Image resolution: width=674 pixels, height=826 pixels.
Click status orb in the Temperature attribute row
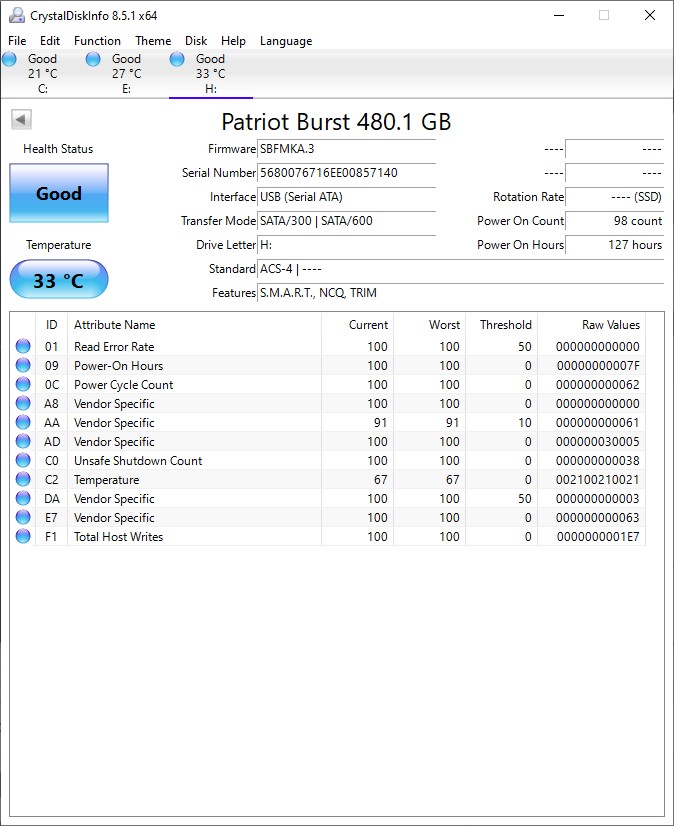(23, 480)
